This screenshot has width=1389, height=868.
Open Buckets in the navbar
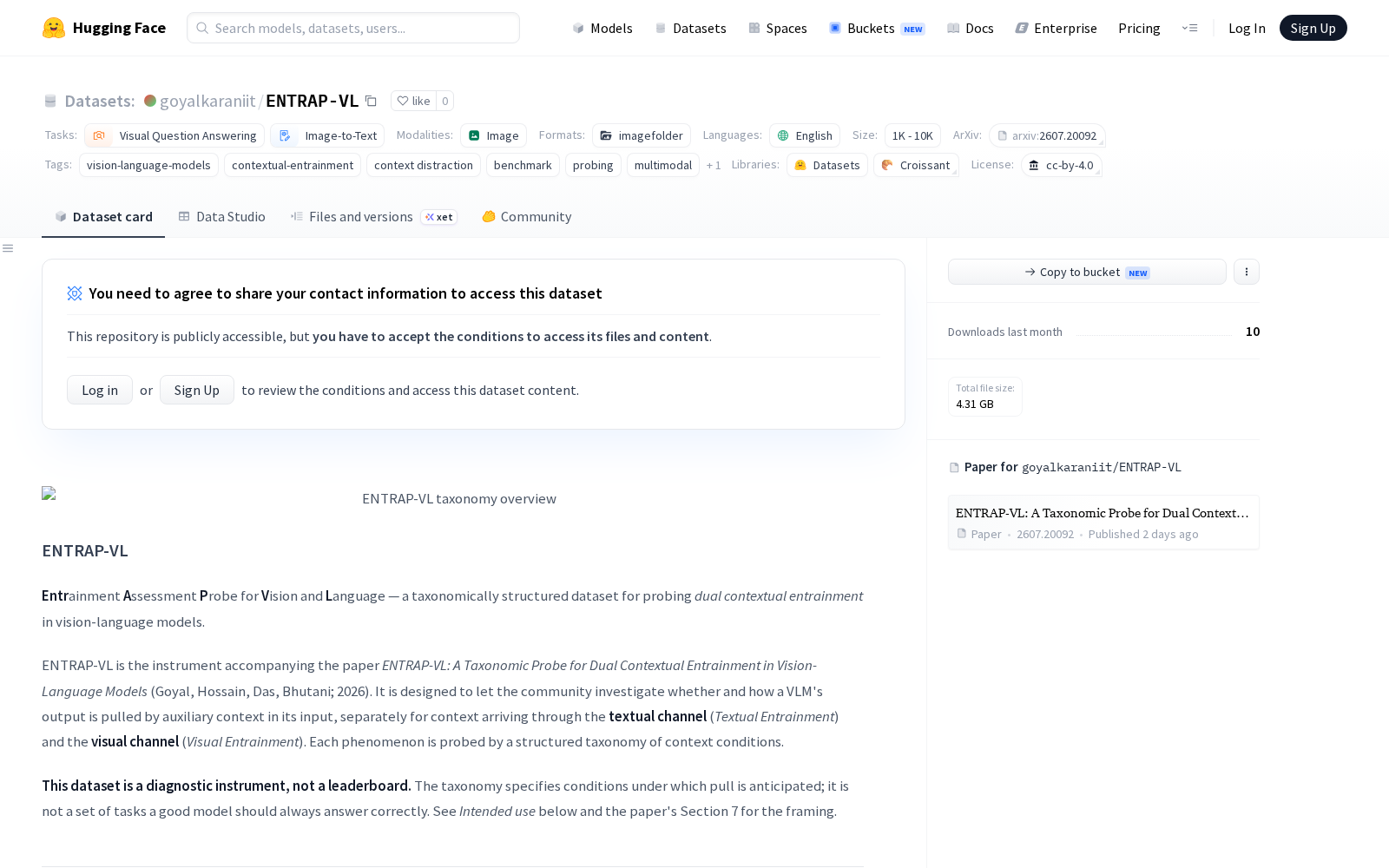(877, 28)
